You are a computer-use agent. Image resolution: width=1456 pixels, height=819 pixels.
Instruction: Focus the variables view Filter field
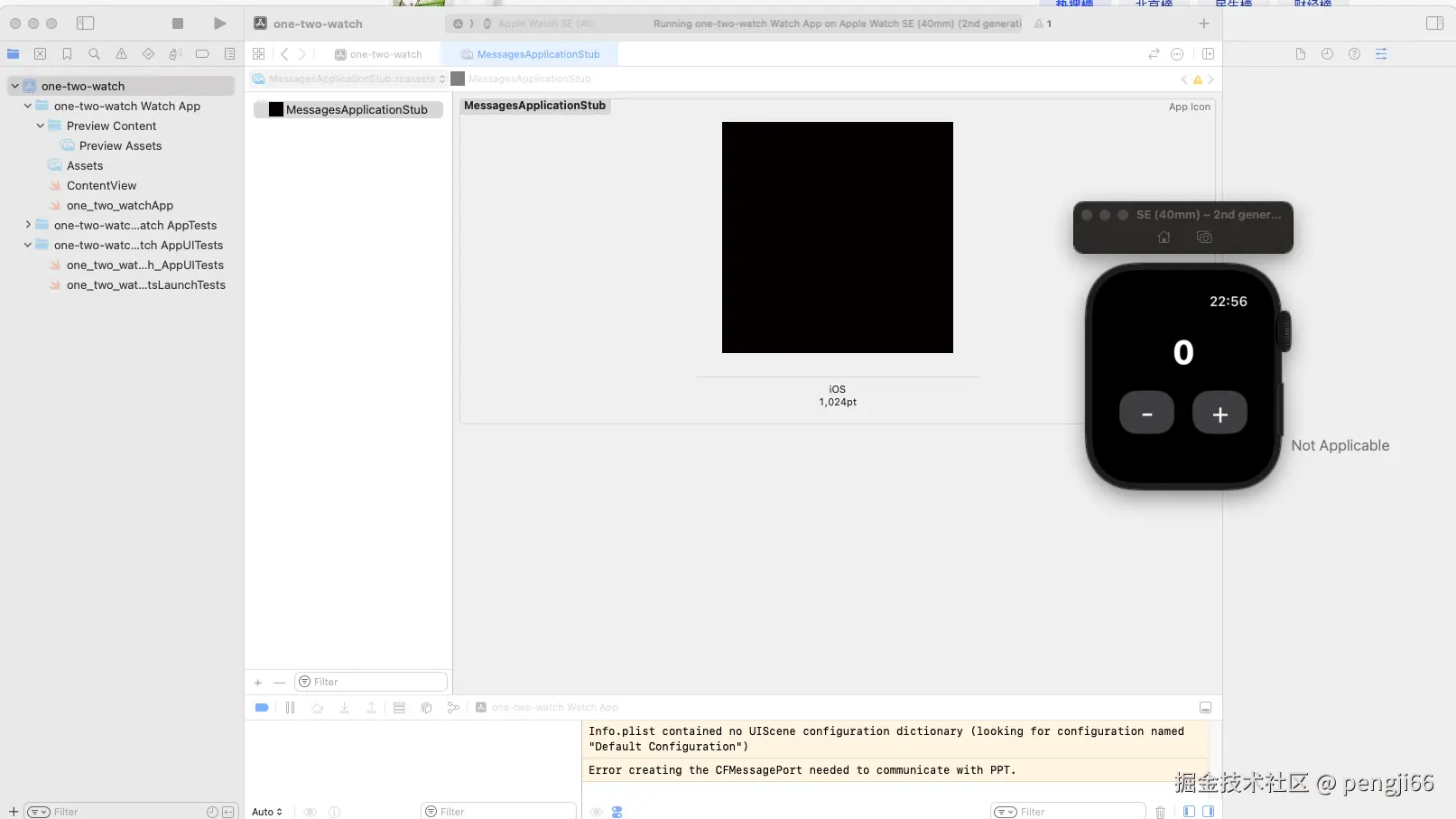[498, 811]
